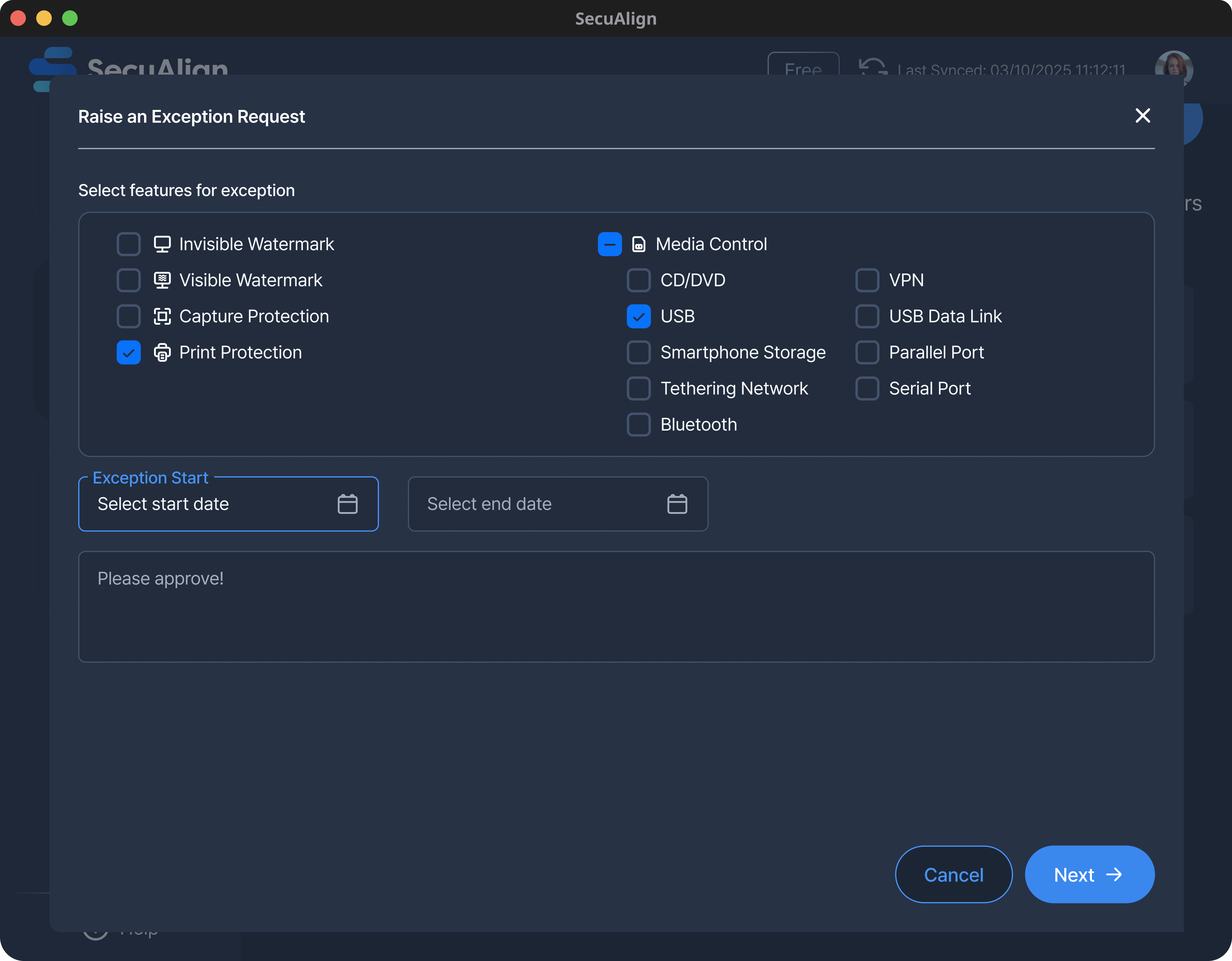This screenshot has height=961, width=1232.
Task: Click the Cancel button
Action: [x=953, y=874]
